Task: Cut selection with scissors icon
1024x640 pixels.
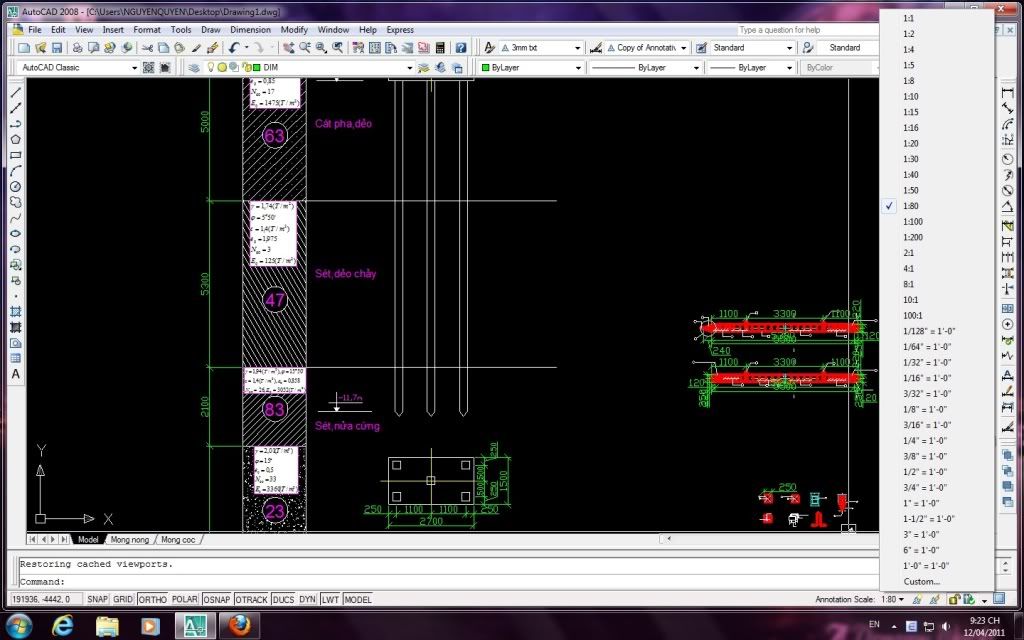Action: (147, 48)
